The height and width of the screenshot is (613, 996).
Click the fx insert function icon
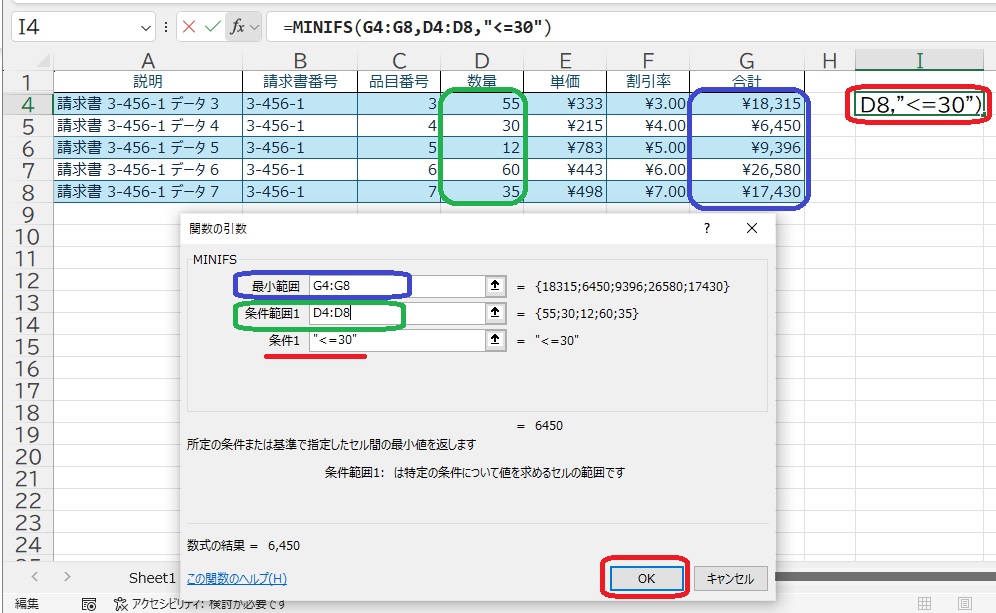click(237, 28)
